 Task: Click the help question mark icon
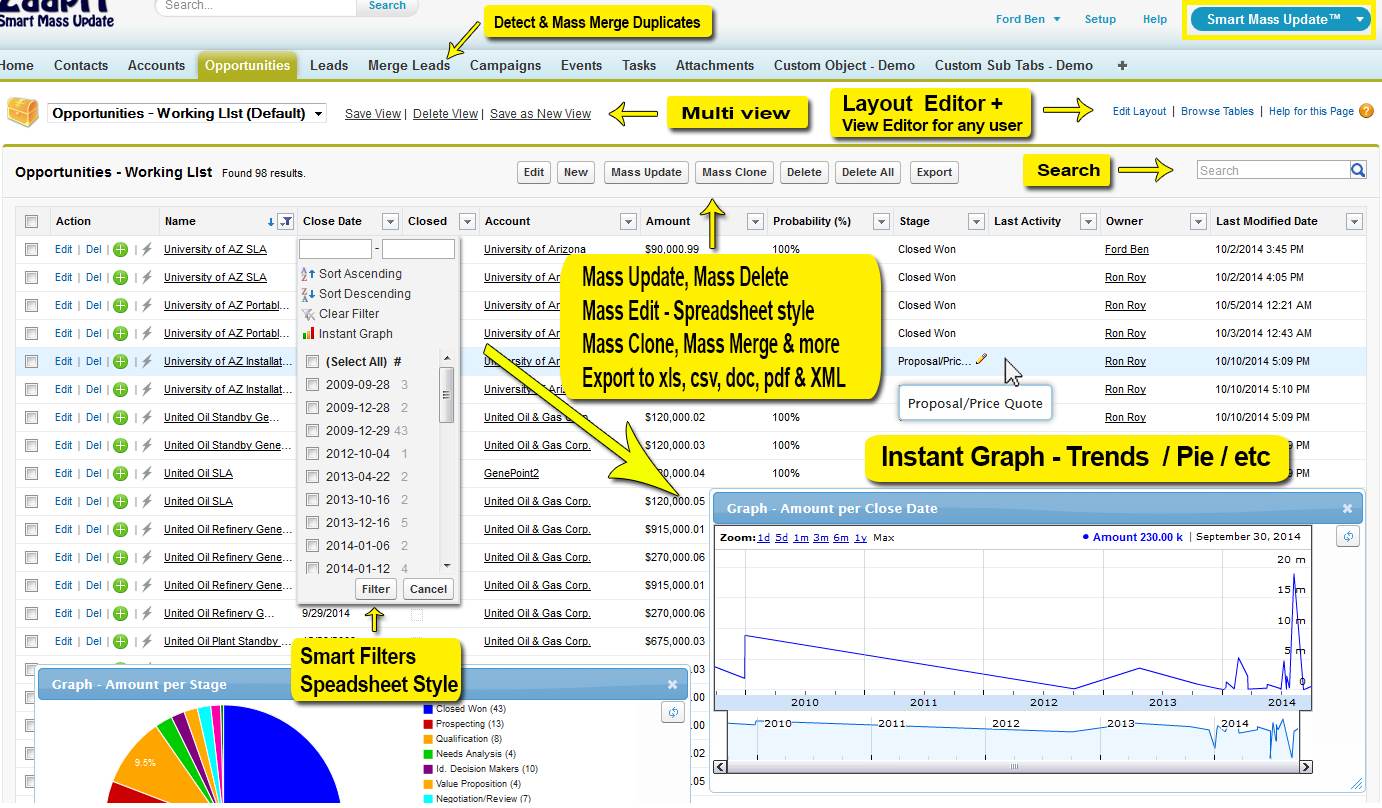[1366, 111]
